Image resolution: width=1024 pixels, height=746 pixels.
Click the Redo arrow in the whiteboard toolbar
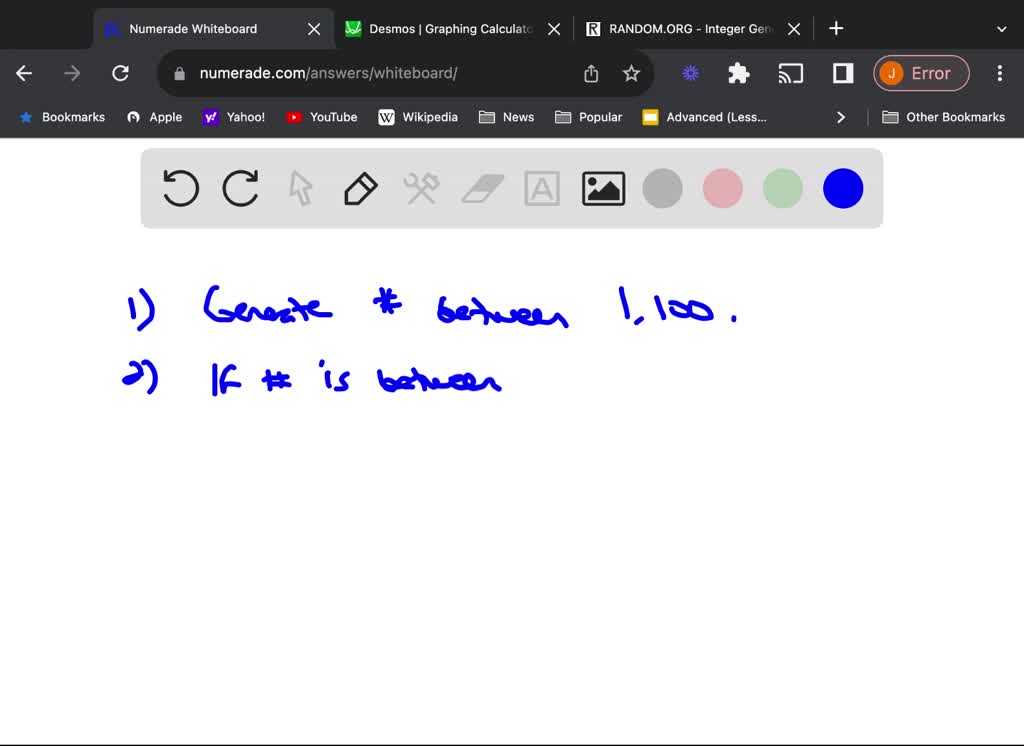click(x=241, y=188)
